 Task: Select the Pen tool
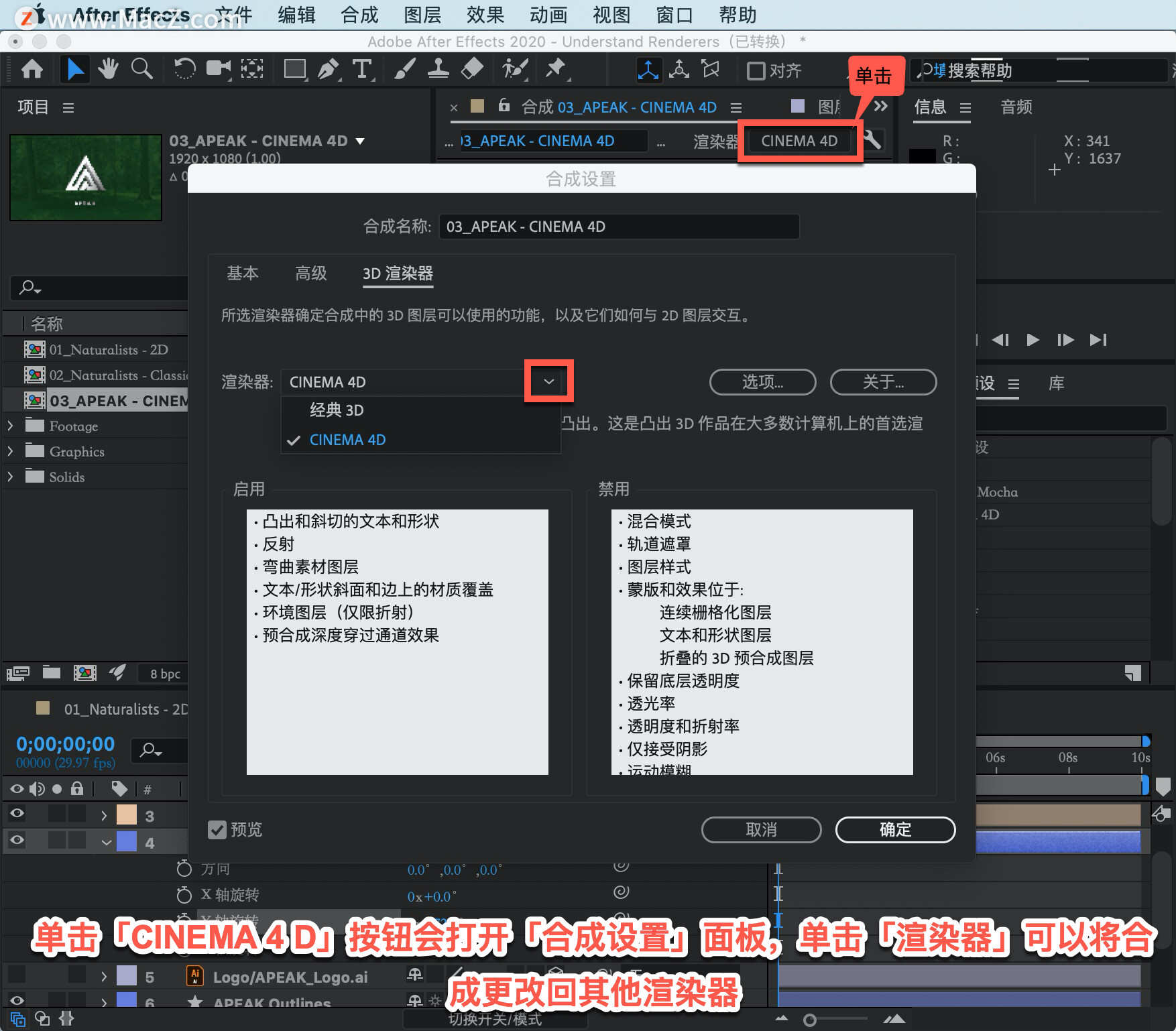pos(329,69)
